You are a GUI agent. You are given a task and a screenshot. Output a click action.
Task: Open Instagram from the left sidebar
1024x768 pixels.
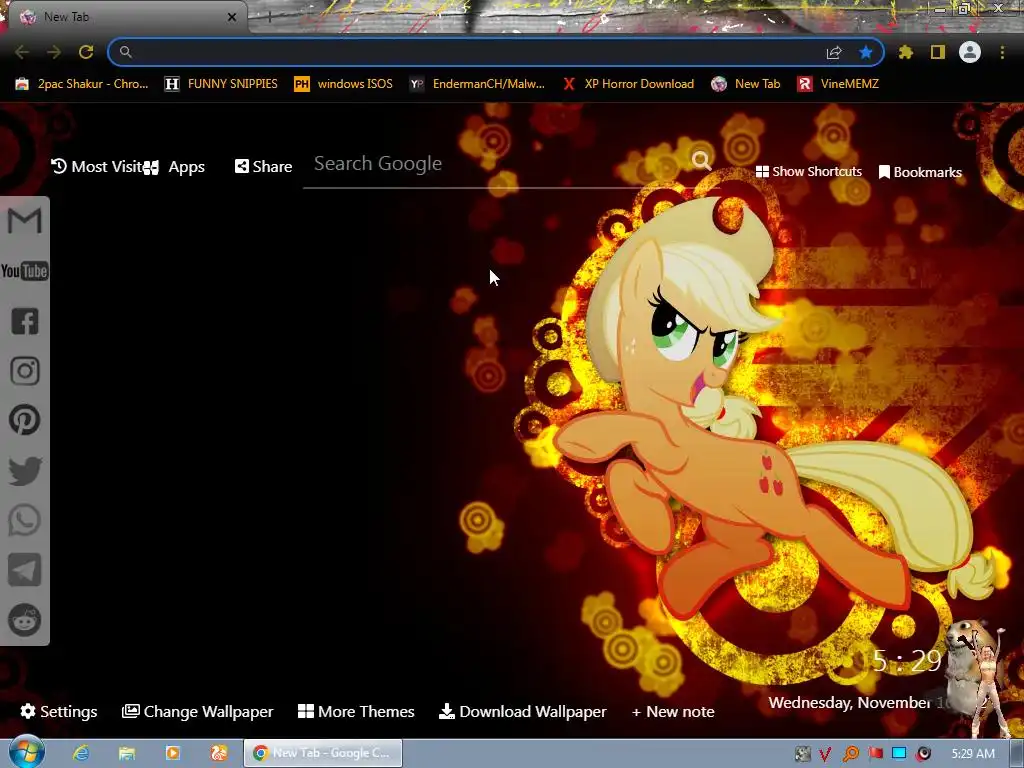point(25,370)
